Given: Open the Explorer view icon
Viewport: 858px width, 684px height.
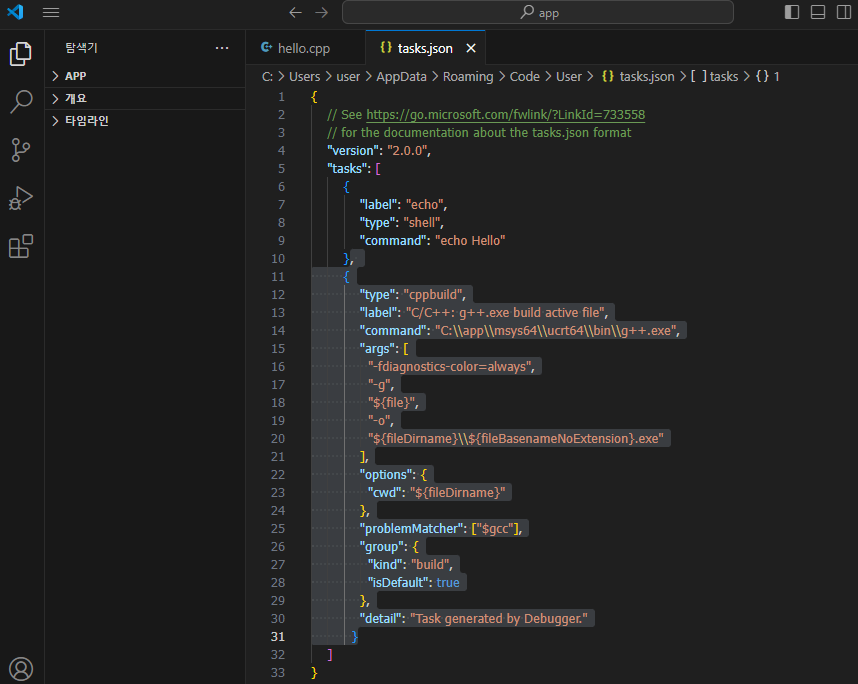Looking at the screenshot, I should (x=21, y=54).
